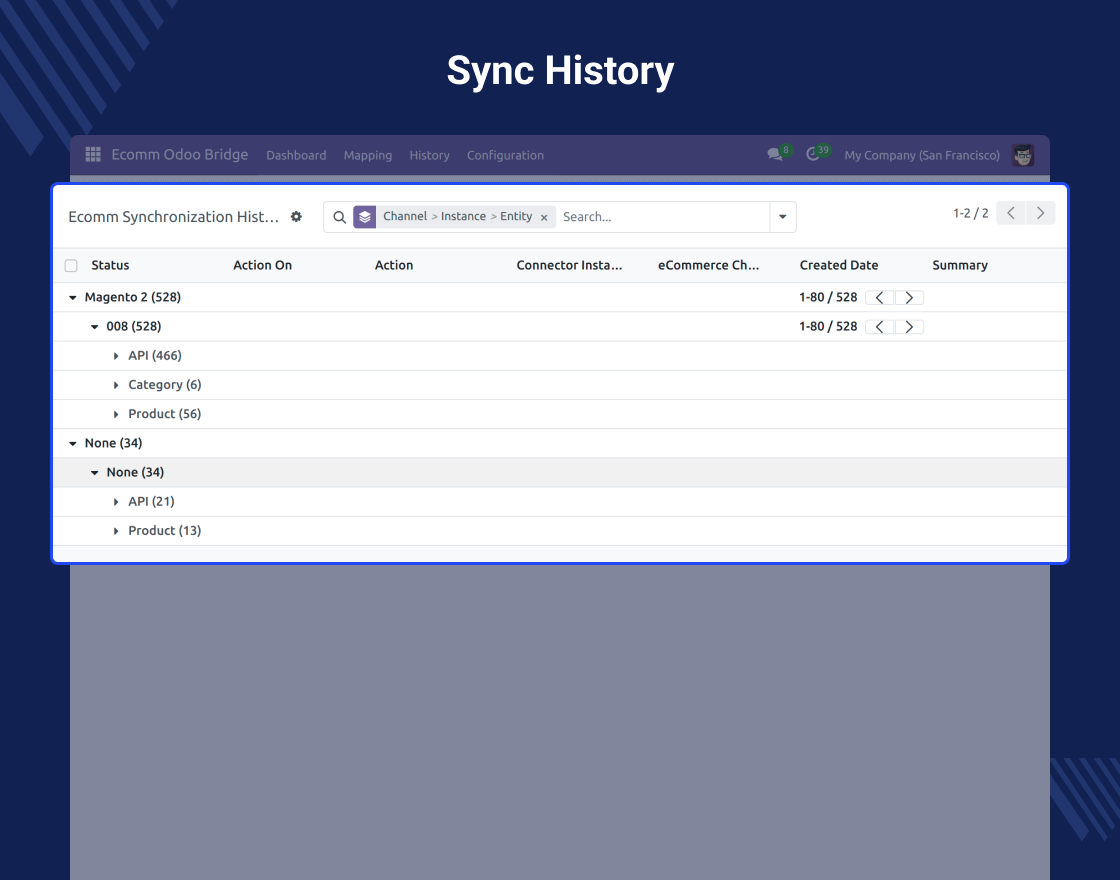Sort by the Summary column header
The width and height of the screenshot is (1120, 880).
click(x=960, y=265)
